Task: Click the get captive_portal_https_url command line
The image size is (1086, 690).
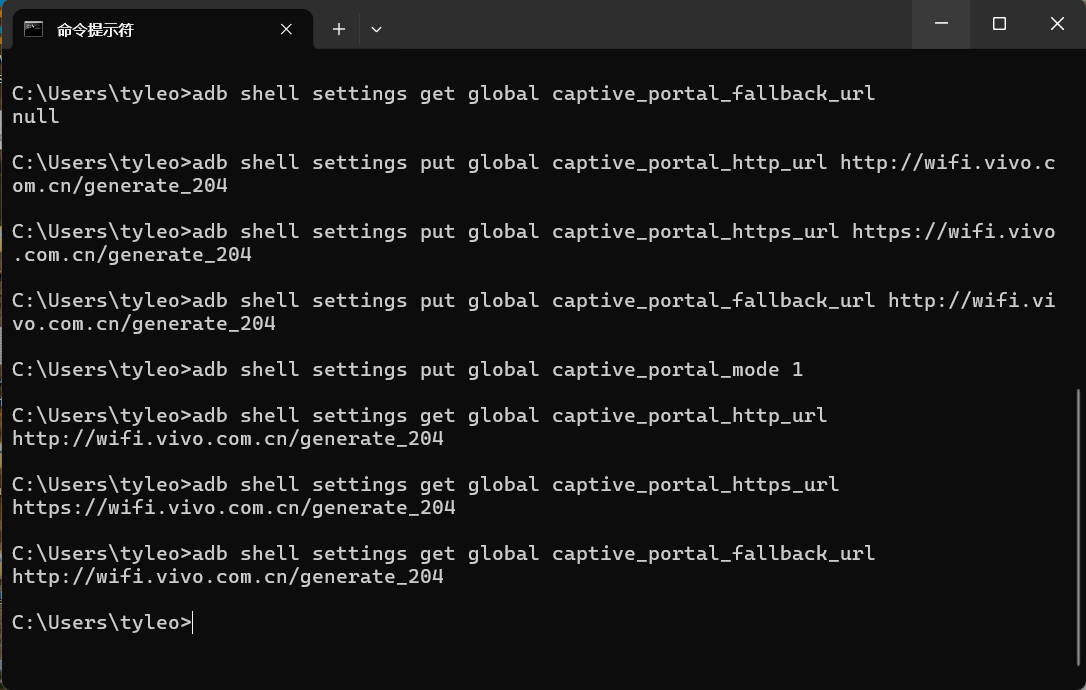Action: (x=425, y=484)
